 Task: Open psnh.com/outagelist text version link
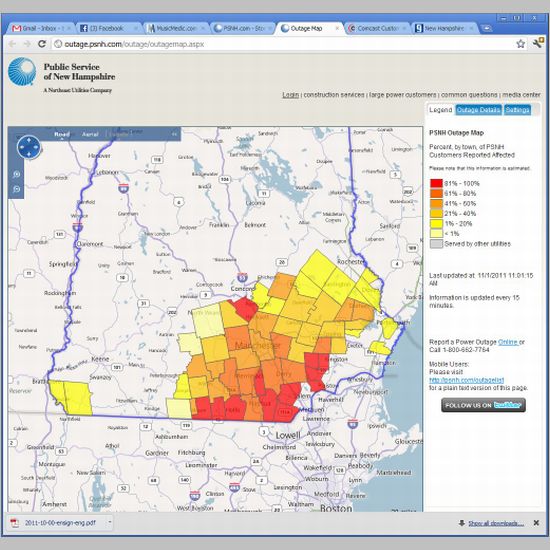[x=467, y=380]
